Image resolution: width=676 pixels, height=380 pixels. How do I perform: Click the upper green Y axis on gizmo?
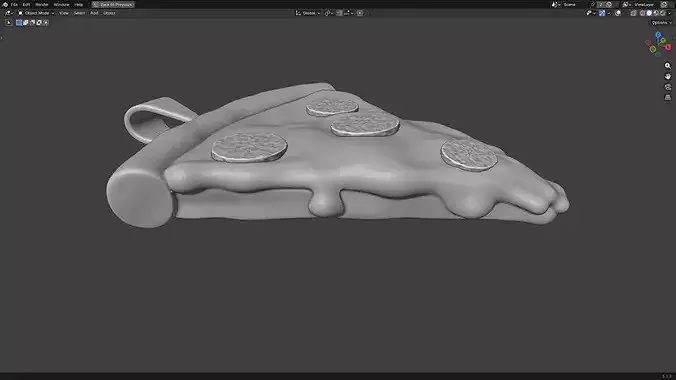tap(663, 41)
